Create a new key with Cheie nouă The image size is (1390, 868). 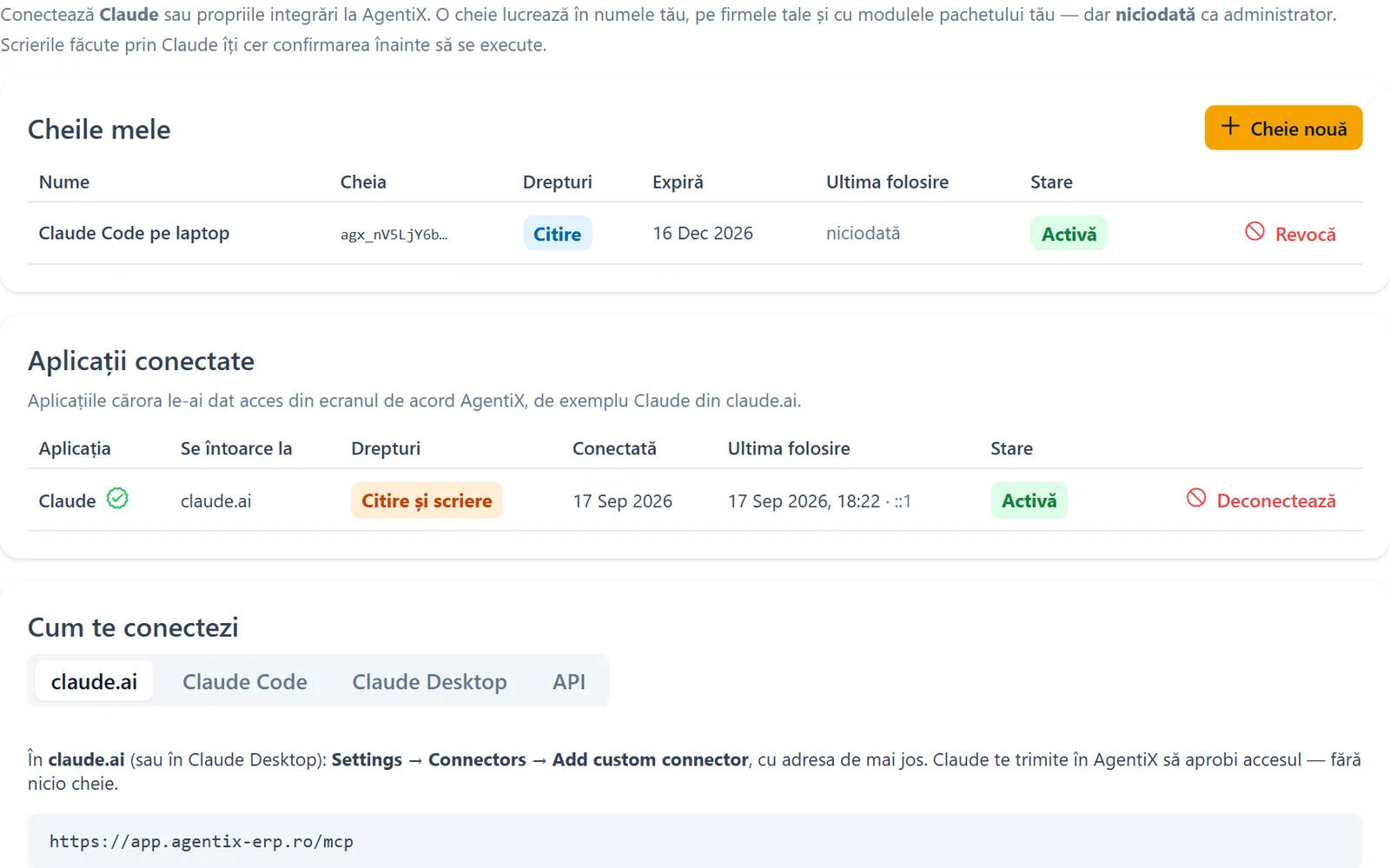pyautogui.click(x=1283, y=128)
